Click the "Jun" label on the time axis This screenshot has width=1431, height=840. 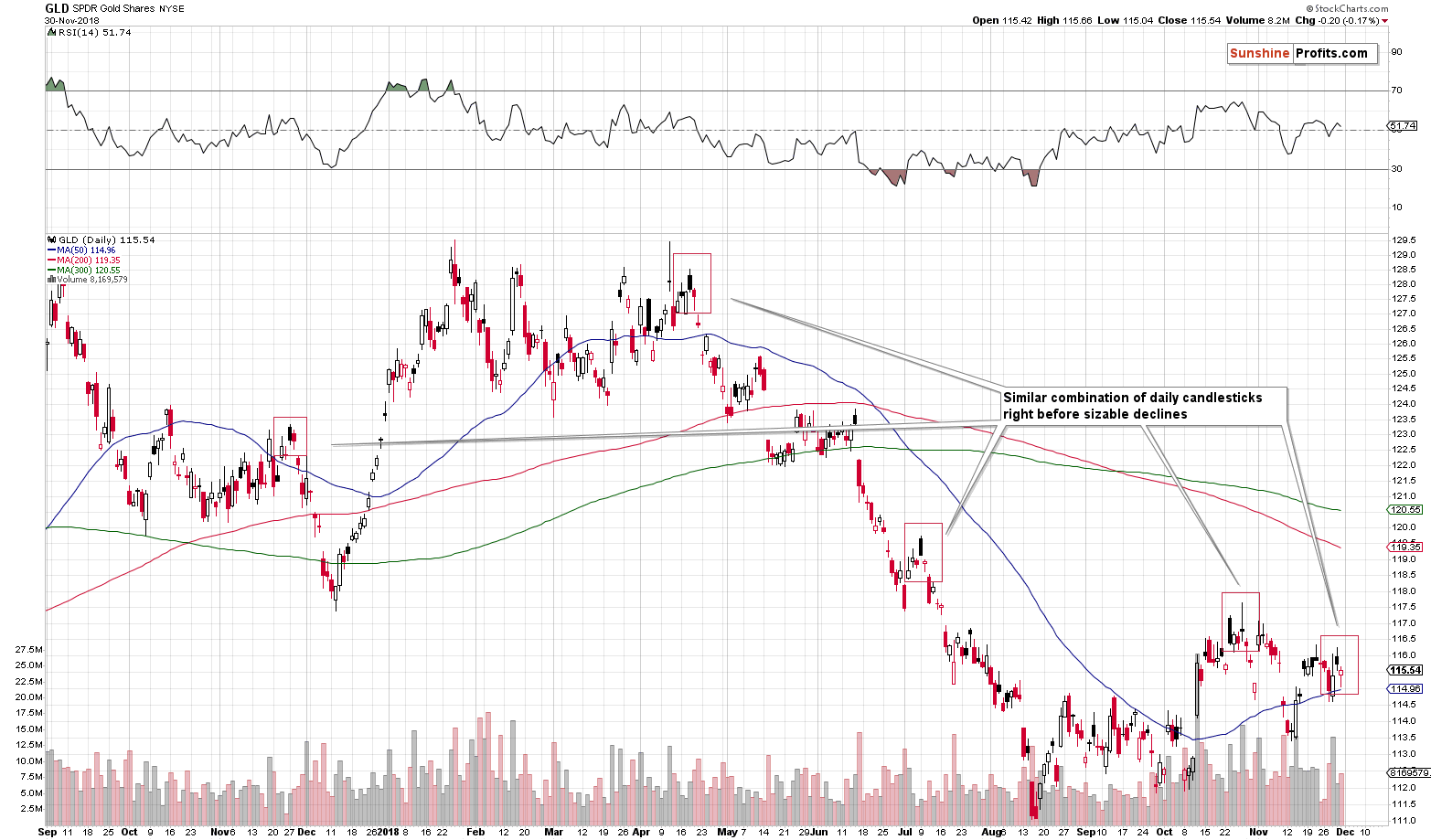click(x=818, y=833)
